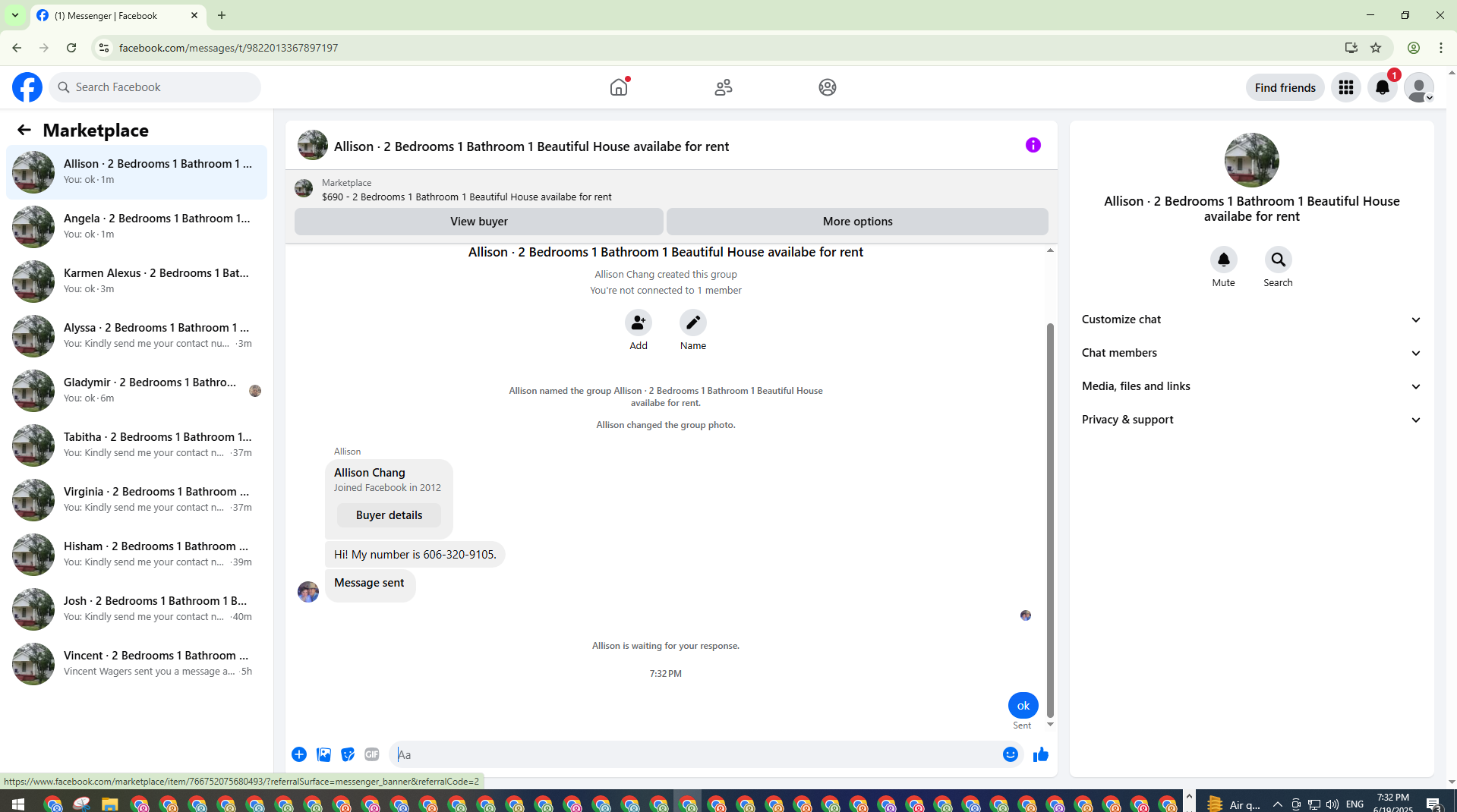Show hidden system tray icons

click(1278, 804)
